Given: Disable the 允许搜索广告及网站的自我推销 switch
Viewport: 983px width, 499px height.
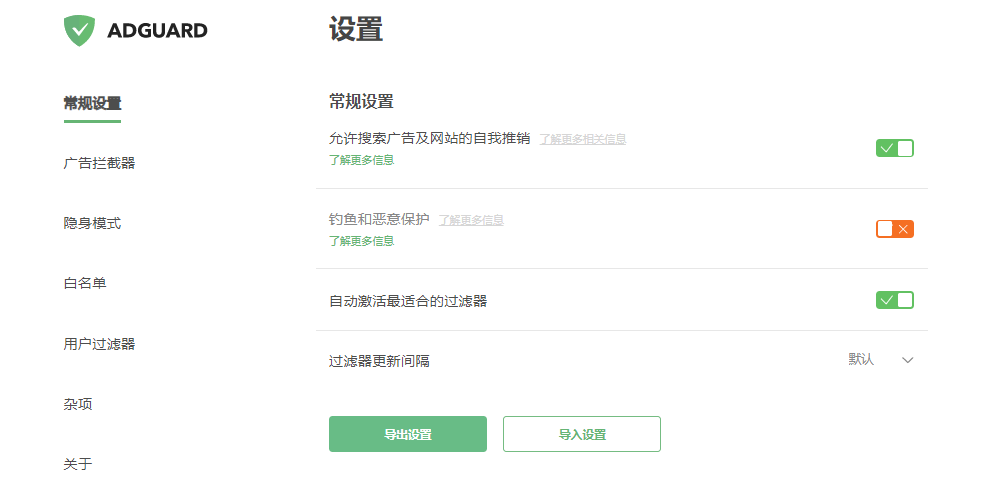Looking at the screenshot, I should pos(895,148).
